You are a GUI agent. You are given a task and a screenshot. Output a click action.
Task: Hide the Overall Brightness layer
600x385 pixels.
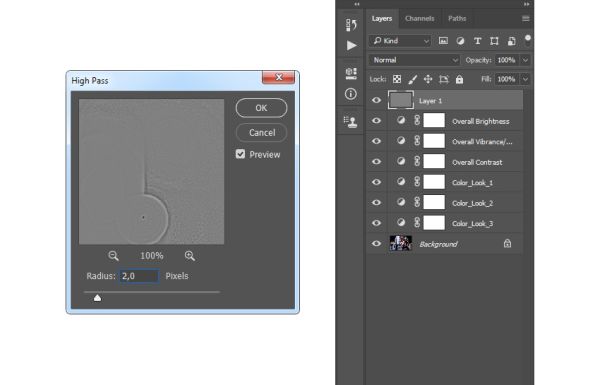(x=376, y=121)
